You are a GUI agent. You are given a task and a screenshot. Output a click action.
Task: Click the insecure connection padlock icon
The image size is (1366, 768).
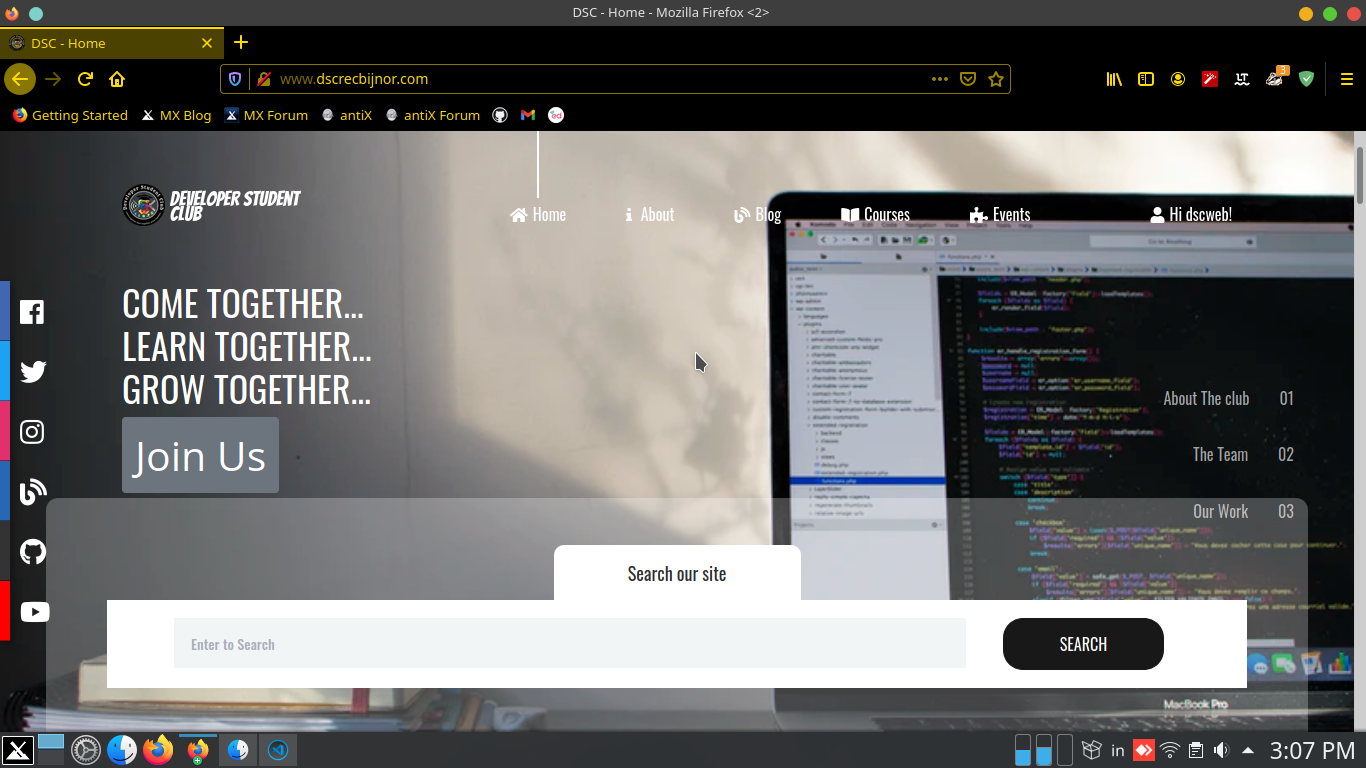pyautogui.click(x=263, y=79)
